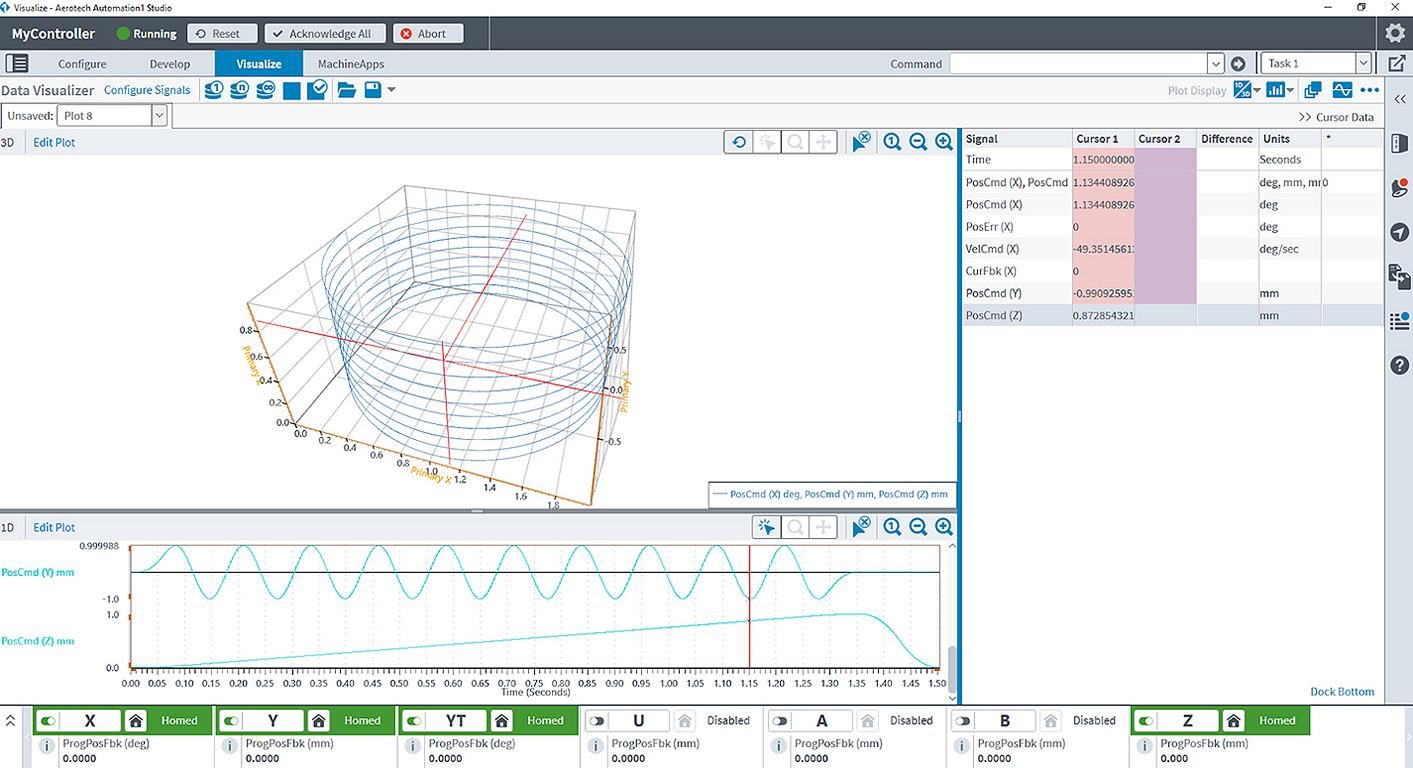Click Edit Plot for 1D plot
This screenshot has width=1413, height=768.
tap(54, 527)
